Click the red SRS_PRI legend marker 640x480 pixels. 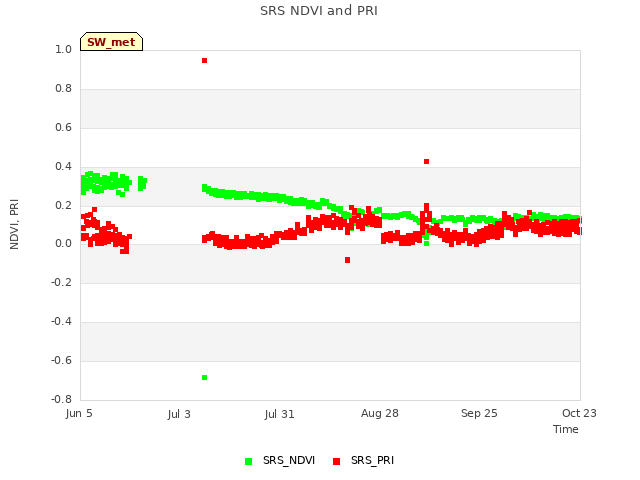tap(336, 461)
